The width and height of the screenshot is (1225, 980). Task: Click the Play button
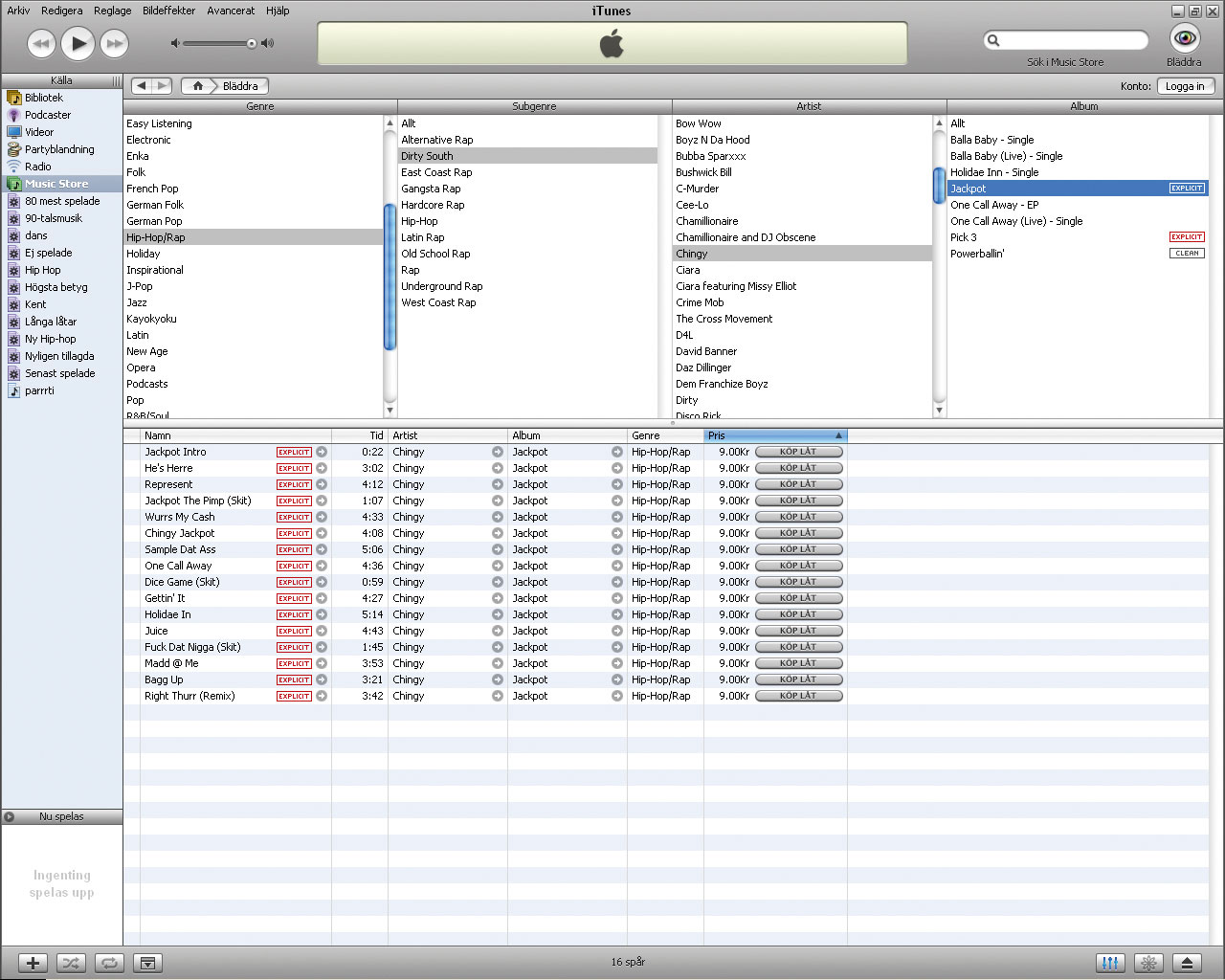78,43
